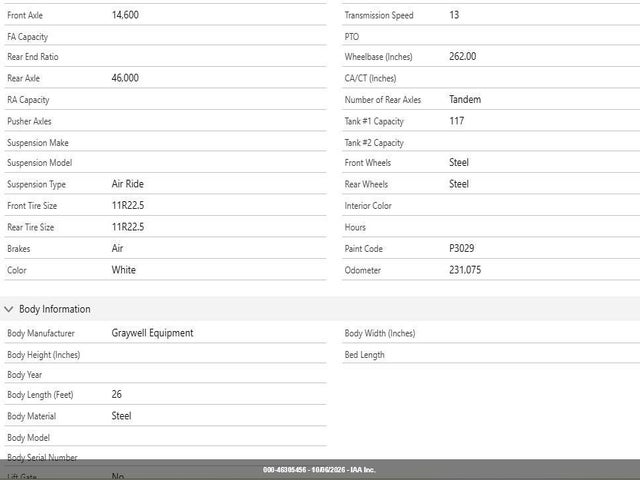Viewport: 640px width, 480px height.
Task: Click the Body Manufacturer label
Action: (41, 333)
